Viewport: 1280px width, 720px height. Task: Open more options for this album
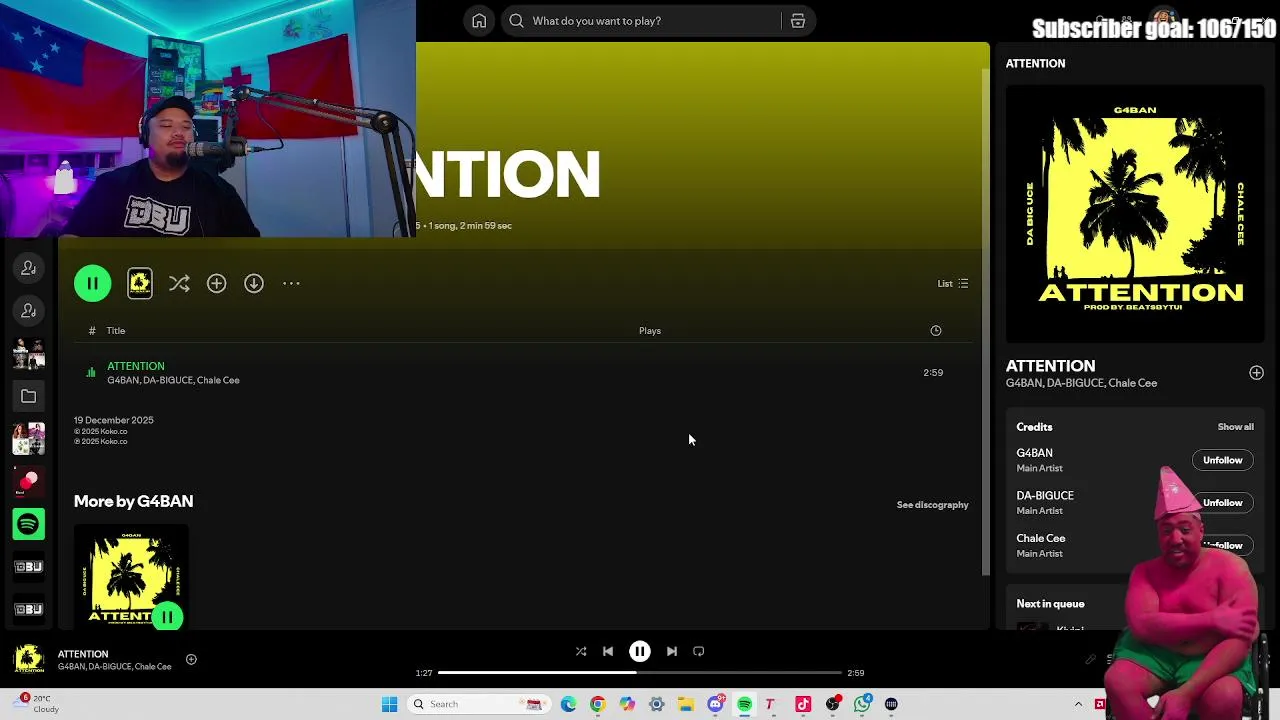pyautogui.click(x=291, y=284)
